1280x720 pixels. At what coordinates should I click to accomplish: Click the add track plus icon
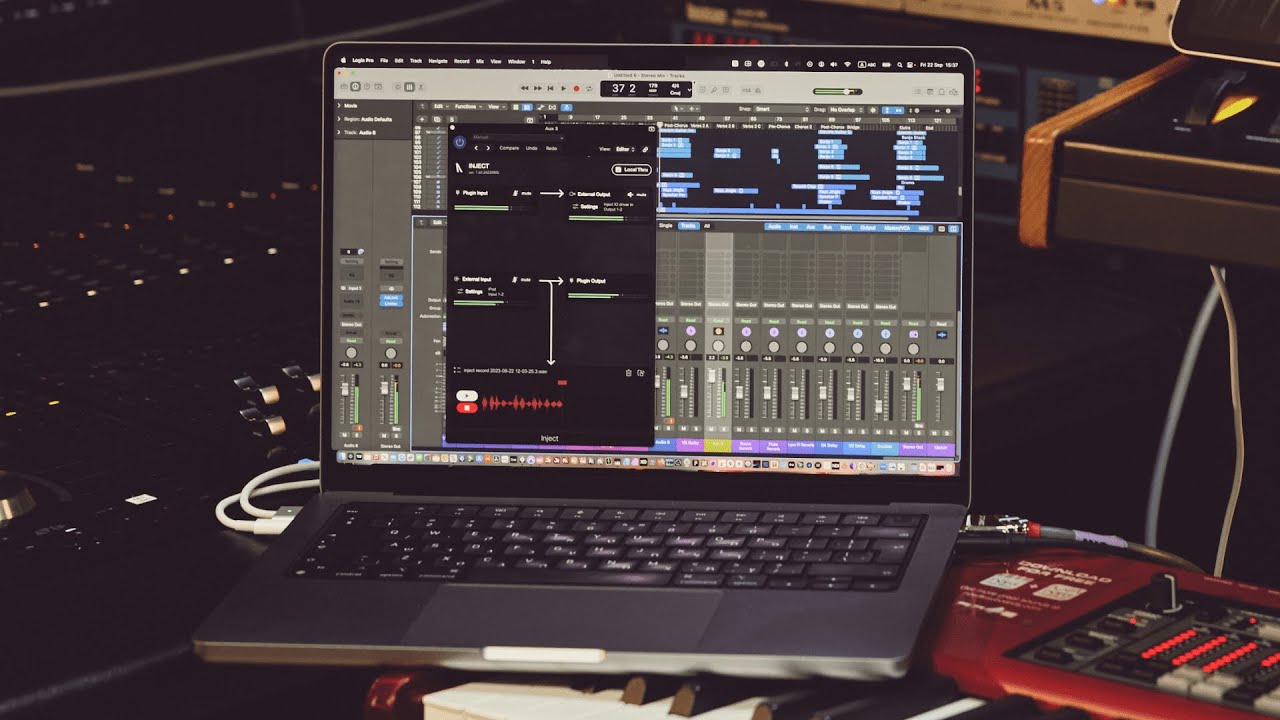click(x=421, y=119)
